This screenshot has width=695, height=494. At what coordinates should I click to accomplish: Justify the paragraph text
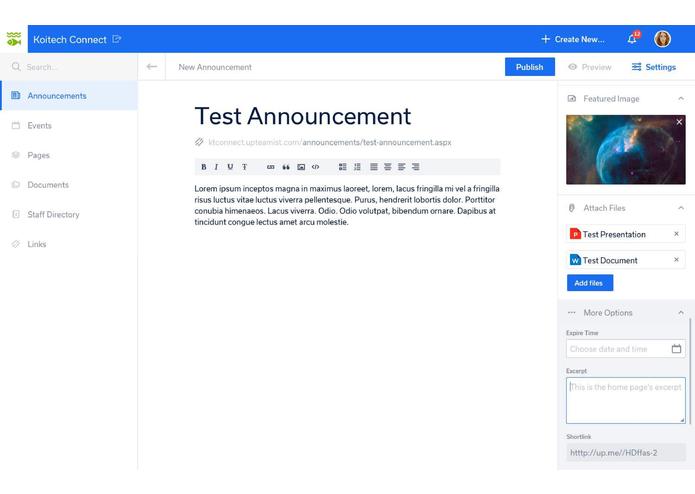pos(374,167)
